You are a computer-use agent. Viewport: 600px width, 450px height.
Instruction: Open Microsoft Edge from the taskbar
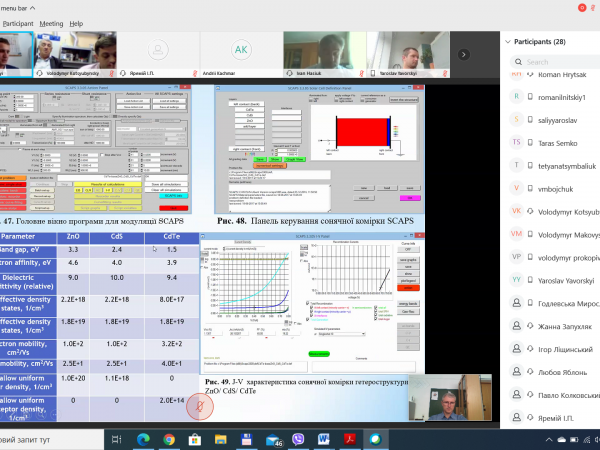point(141,438)
